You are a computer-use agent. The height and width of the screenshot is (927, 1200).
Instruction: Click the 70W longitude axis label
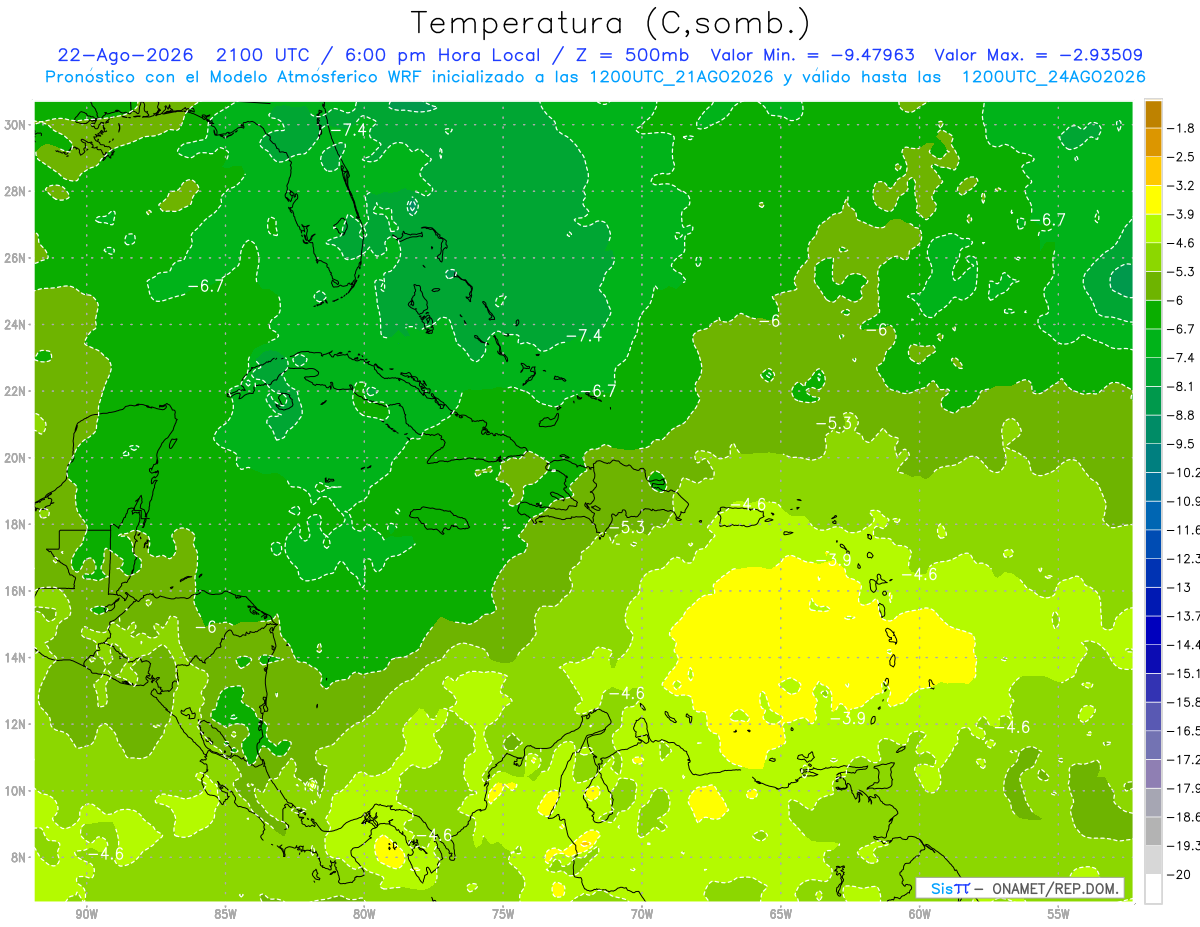click(642, 914)
